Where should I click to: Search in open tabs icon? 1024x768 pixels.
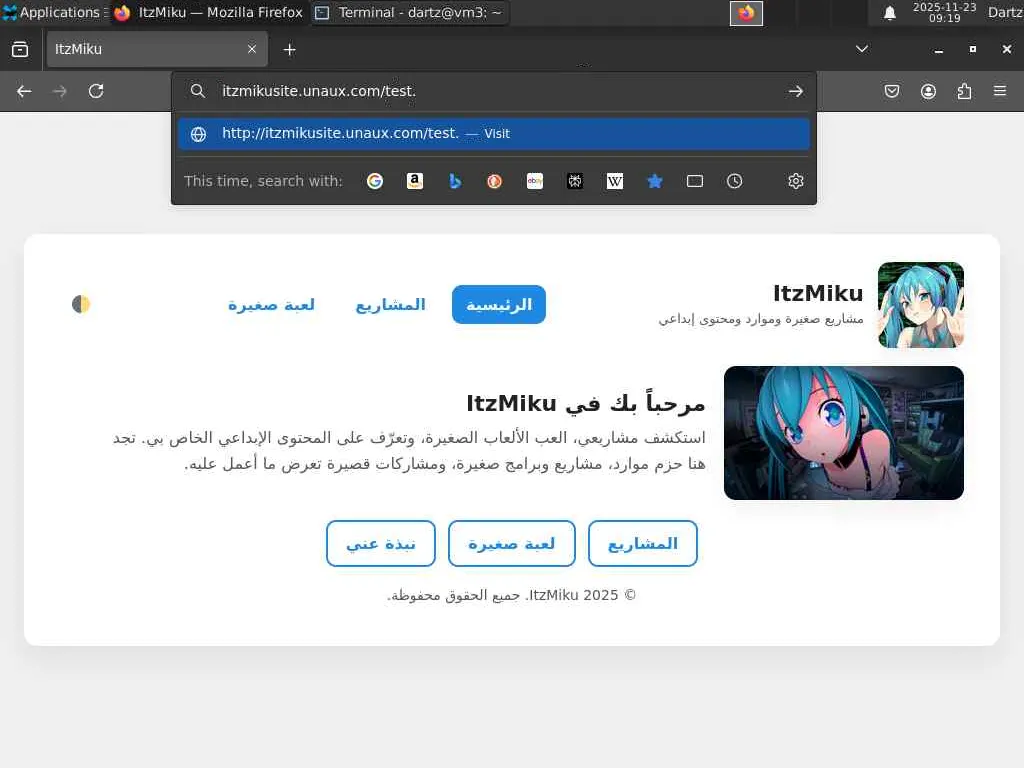[x=695, y=181]
